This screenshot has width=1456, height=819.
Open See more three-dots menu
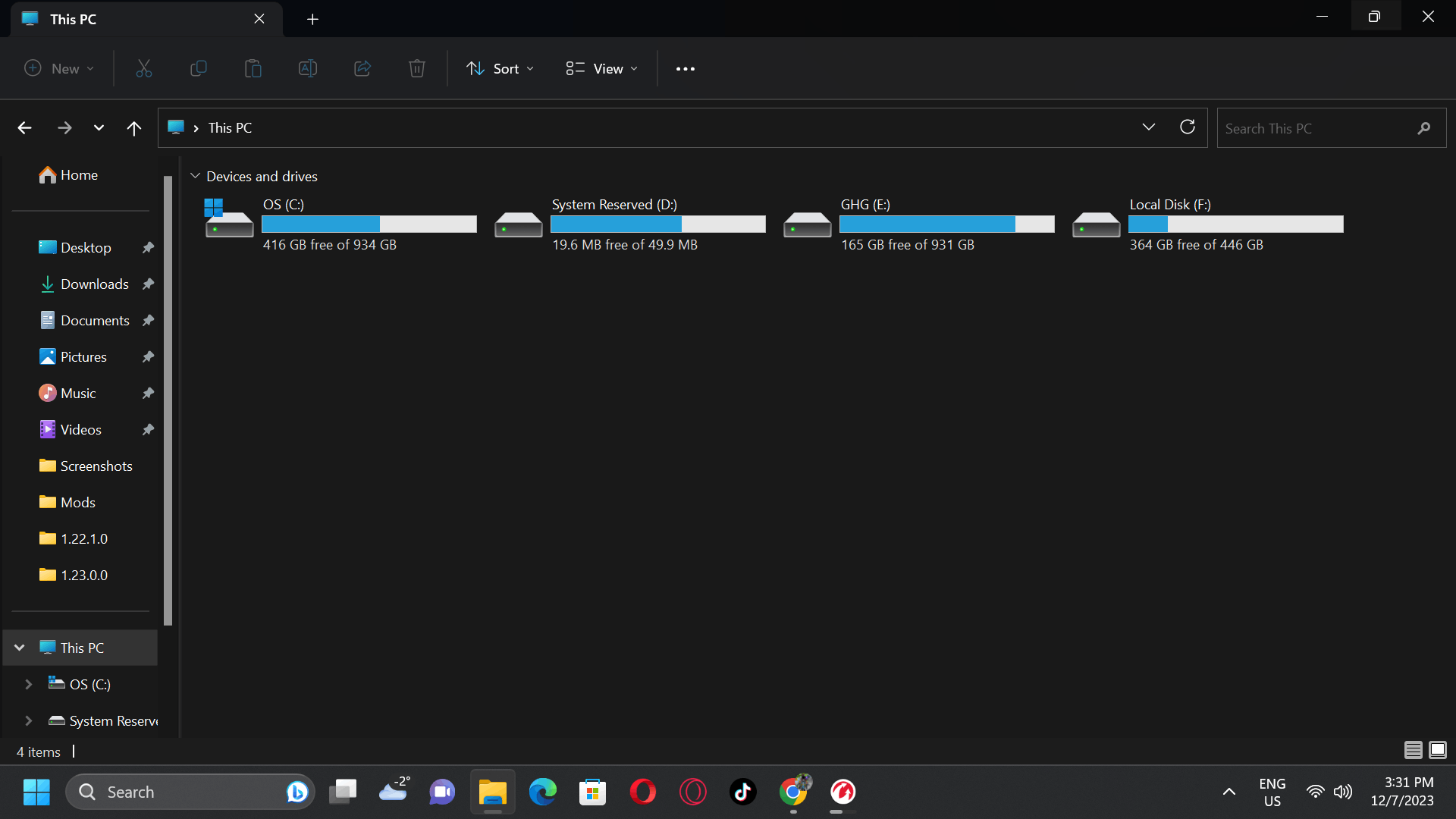685,69
